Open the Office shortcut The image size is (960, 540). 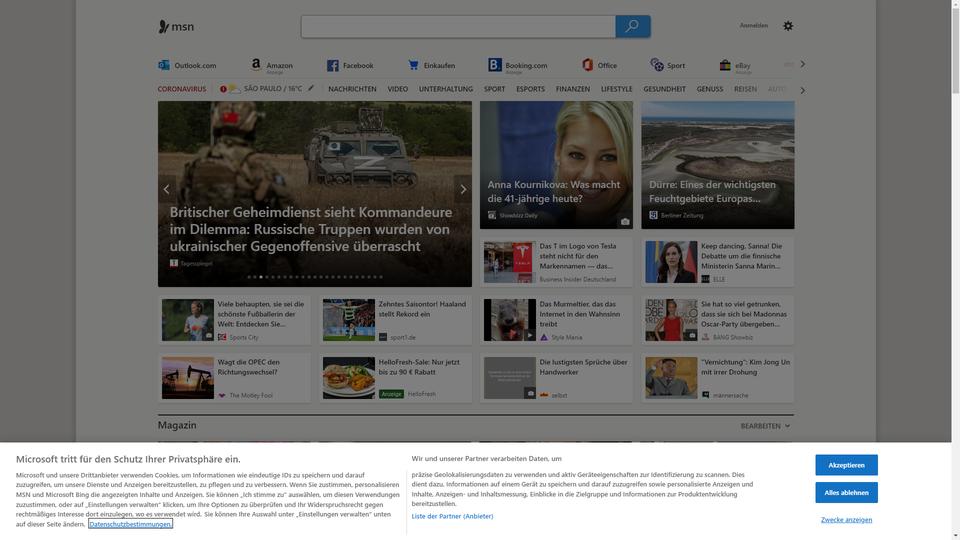(x=600, y=65)
